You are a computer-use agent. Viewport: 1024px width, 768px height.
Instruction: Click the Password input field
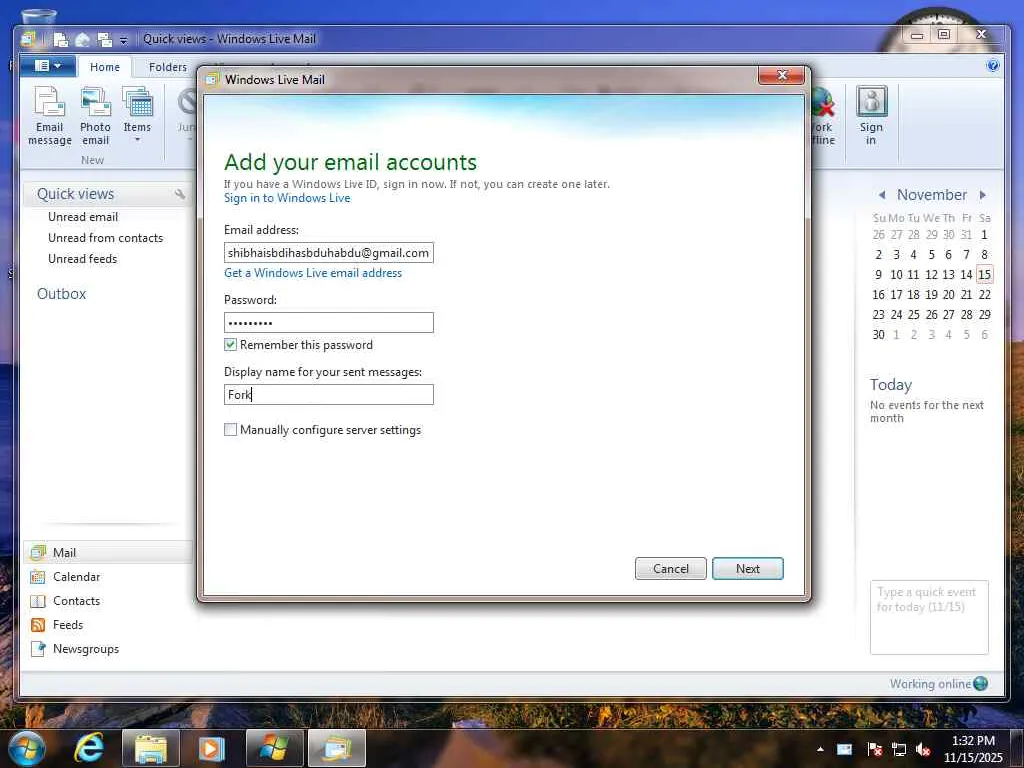click(328, 323)
